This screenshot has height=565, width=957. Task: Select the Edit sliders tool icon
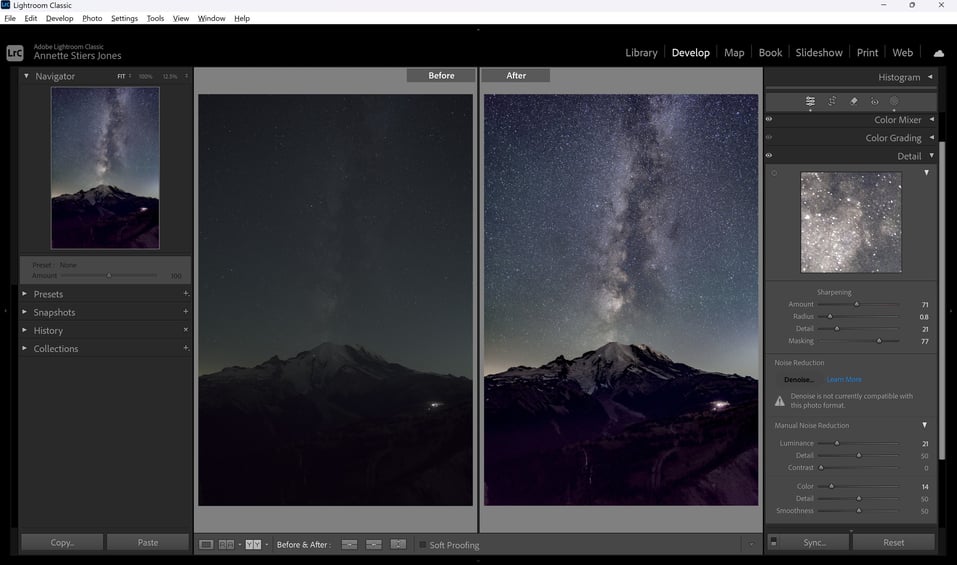point(810,101)
